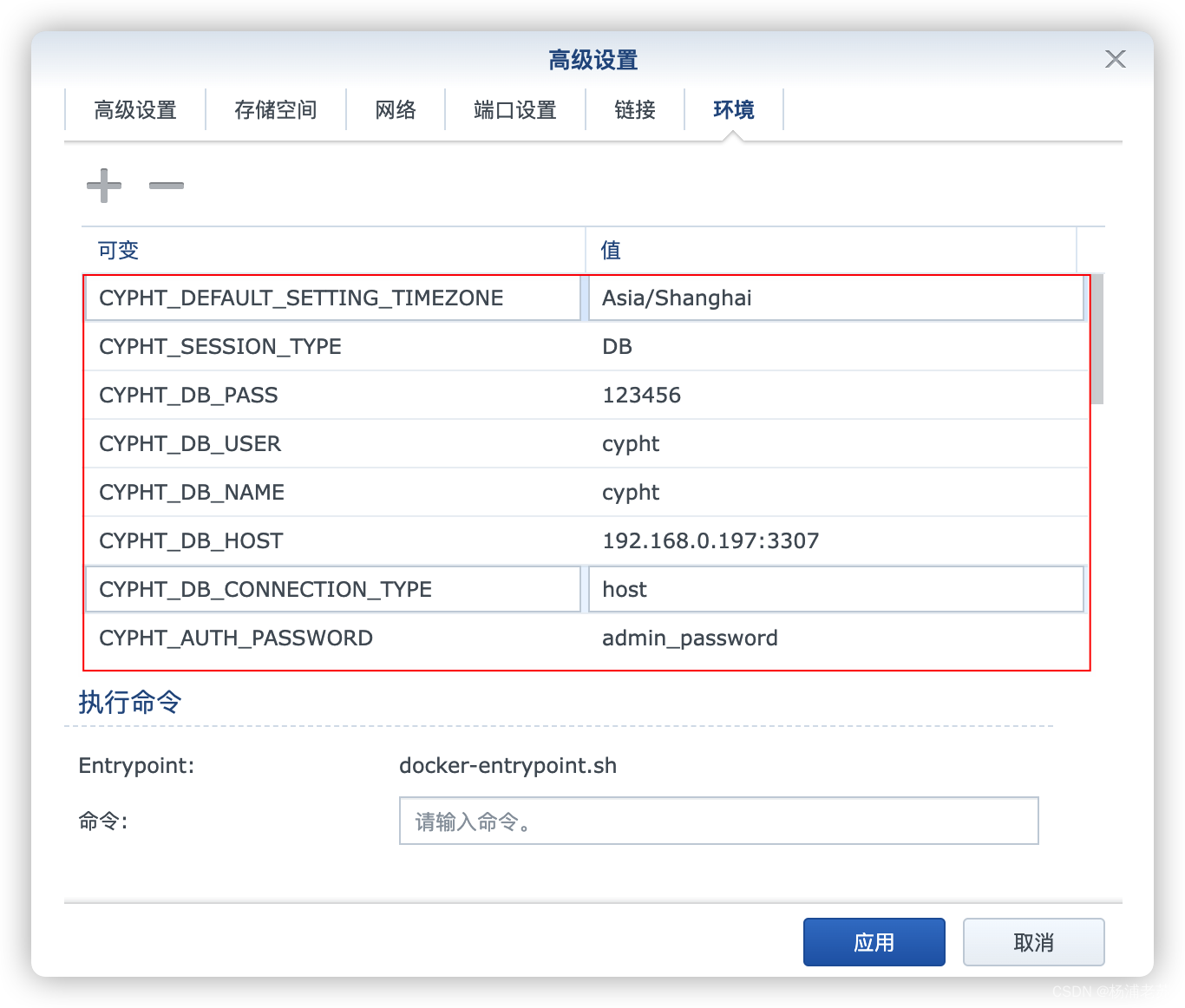This screenshot has height=1008, width=1185.
Task: Select the CYPHT_AUTH_PASSWORD variable cell
Action: click(334, 638)
